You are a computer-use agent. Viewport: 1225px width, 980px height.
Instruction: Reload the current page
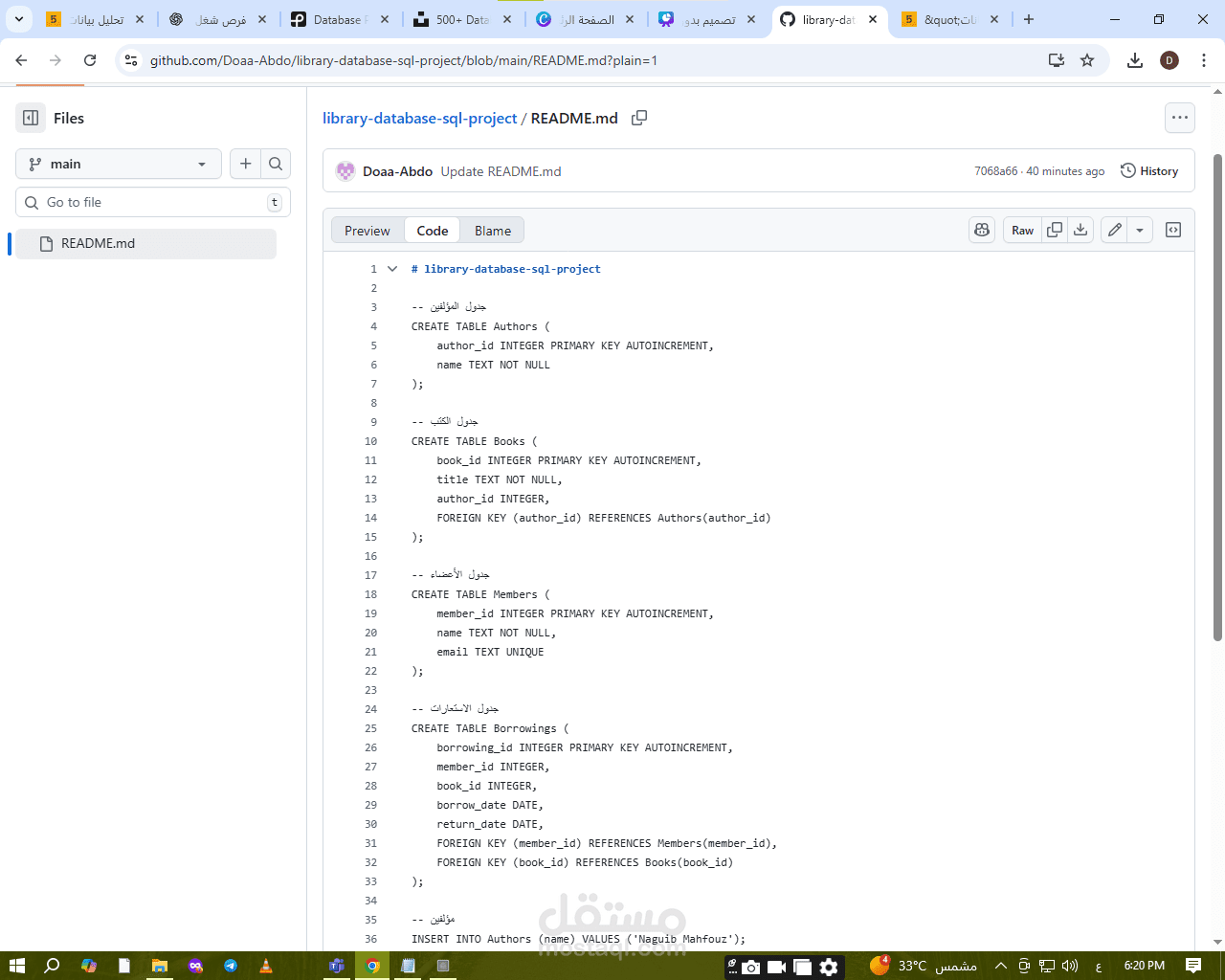90,60
